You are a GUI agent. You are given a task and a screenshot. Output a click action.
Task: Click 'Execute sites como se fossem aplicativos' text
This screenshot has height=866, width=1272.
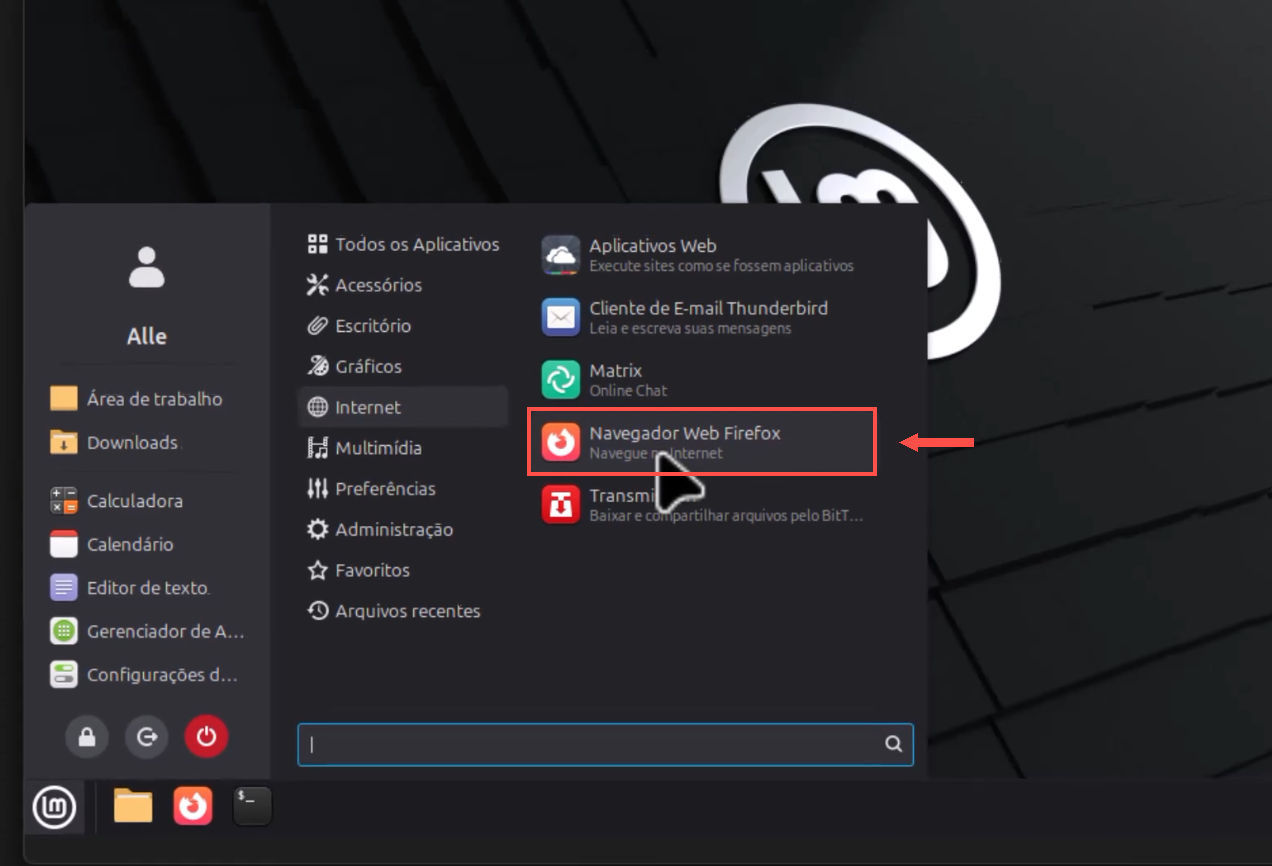coord(722,266)
